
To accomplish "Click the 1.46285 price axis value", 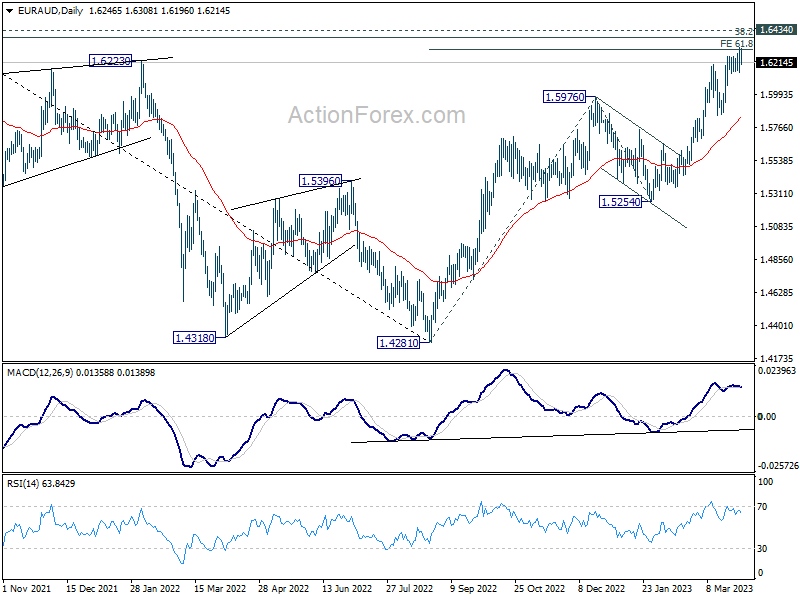I will pos(777,292).
